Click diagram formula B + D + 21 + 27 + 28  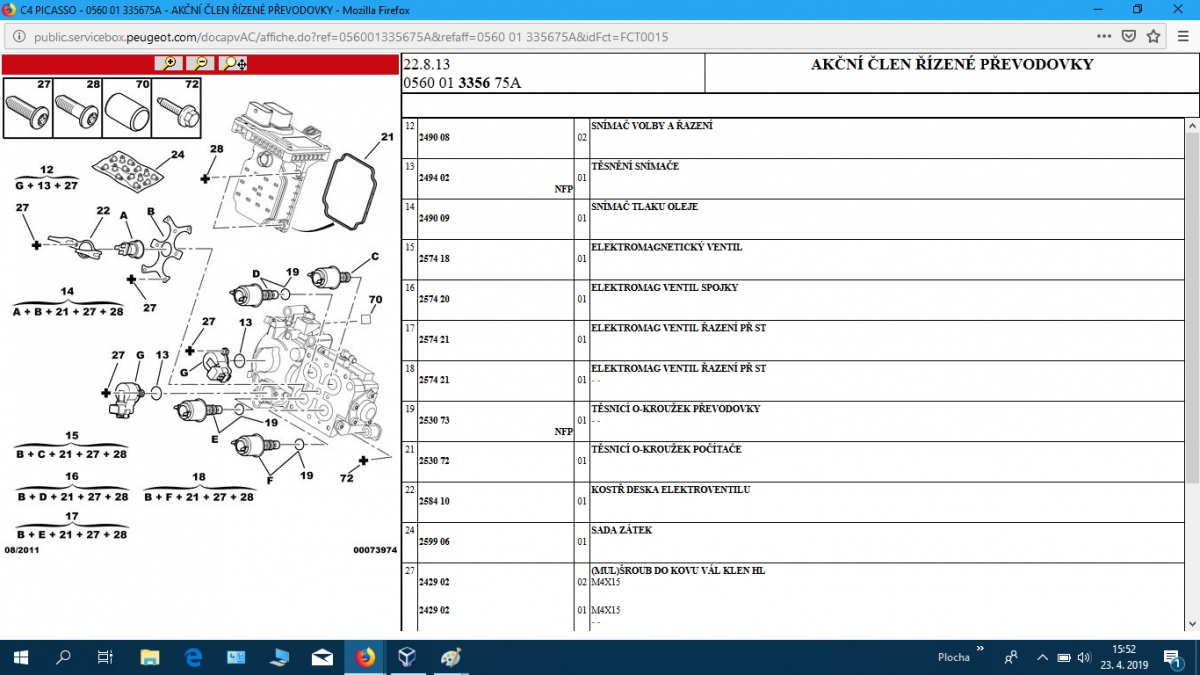coord(72,496)
